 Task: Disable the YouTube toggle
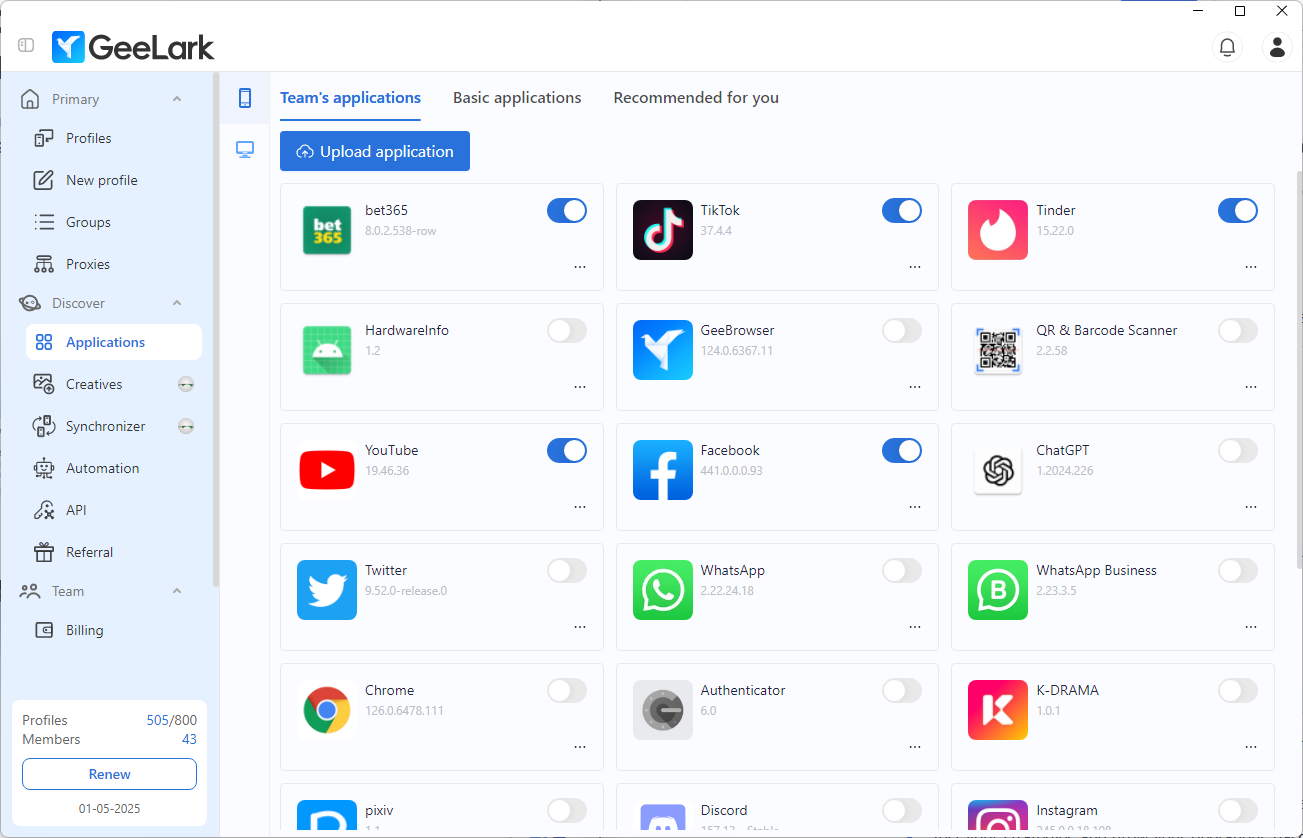click(567, 450)
